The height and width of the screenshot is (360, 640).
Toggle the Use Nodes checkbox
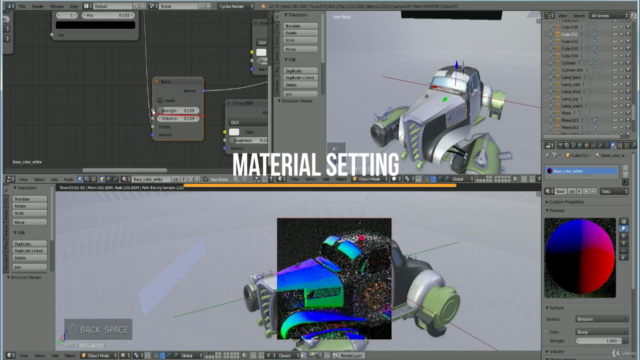[206, 179]
